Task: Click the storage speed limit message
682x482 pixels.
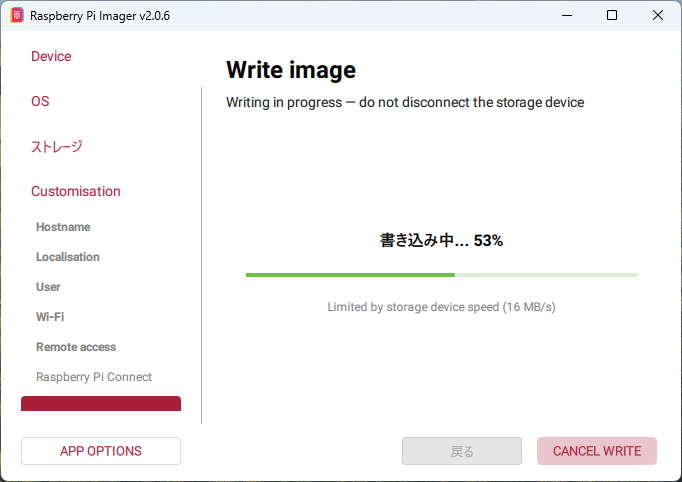Action: tap(441, 307)
